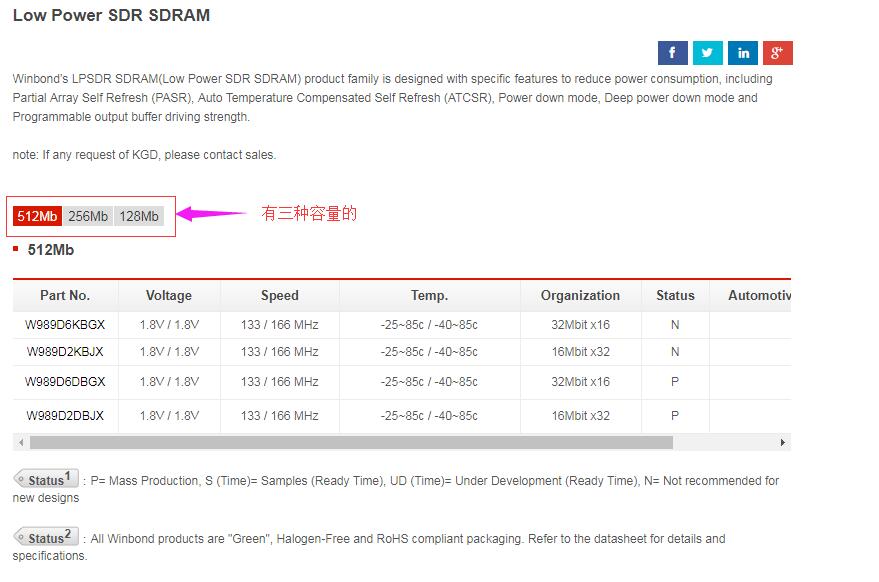Image resolution: width=879 pixels, height=582 pixels.
Task: Click the Status 1 footnote tag
Action: coord(46,479)
